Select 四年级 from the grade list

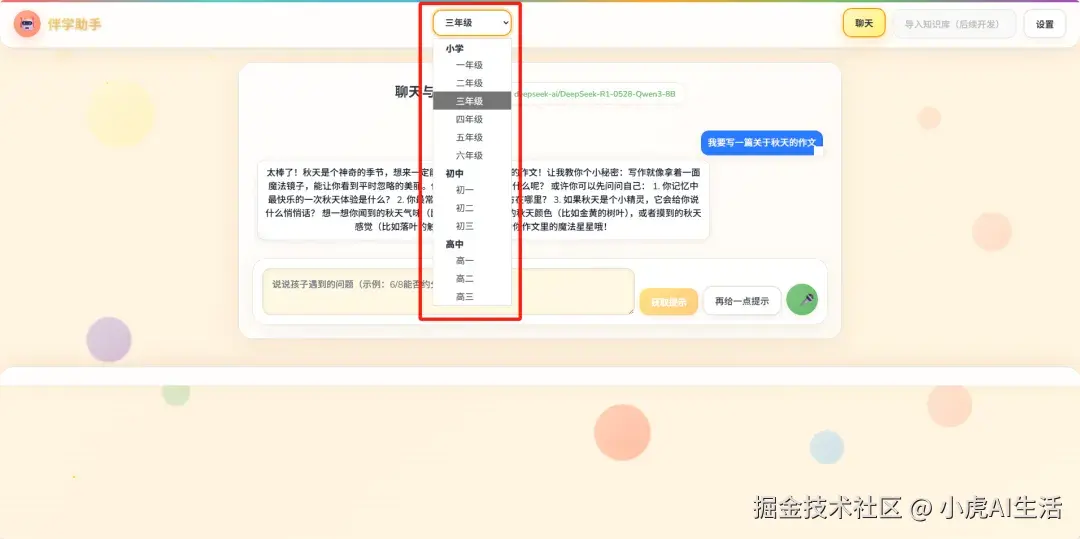(x=472, y=120)
